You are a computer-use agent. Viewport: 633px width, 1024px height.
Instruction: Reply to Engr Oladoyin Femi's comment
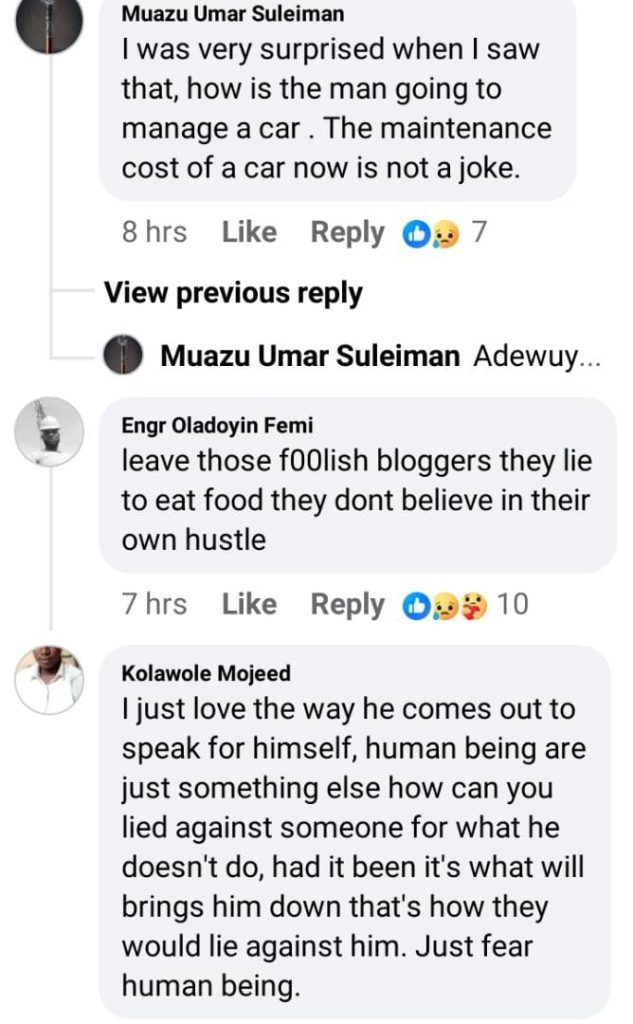click(347, 604)
